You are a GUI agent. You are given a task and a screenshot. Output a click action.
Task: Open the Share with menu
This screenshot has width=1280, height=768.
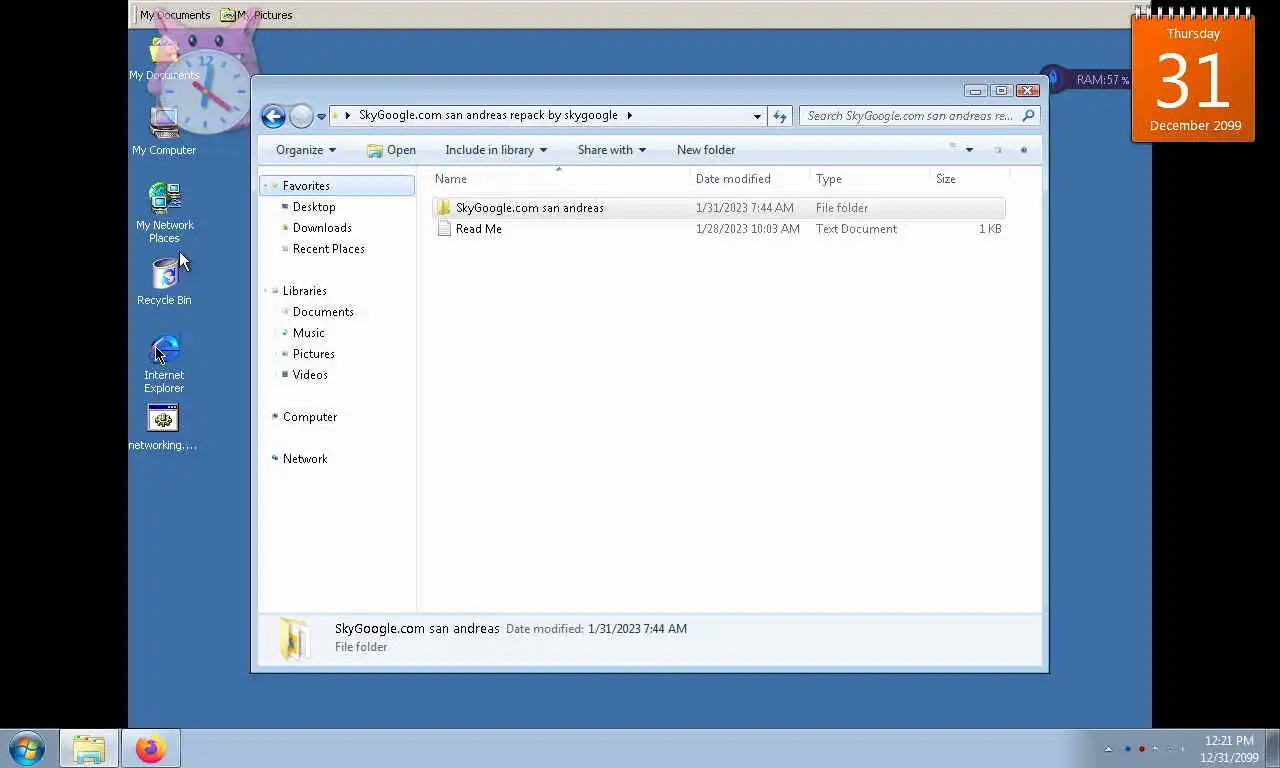(x=611, y=150)
